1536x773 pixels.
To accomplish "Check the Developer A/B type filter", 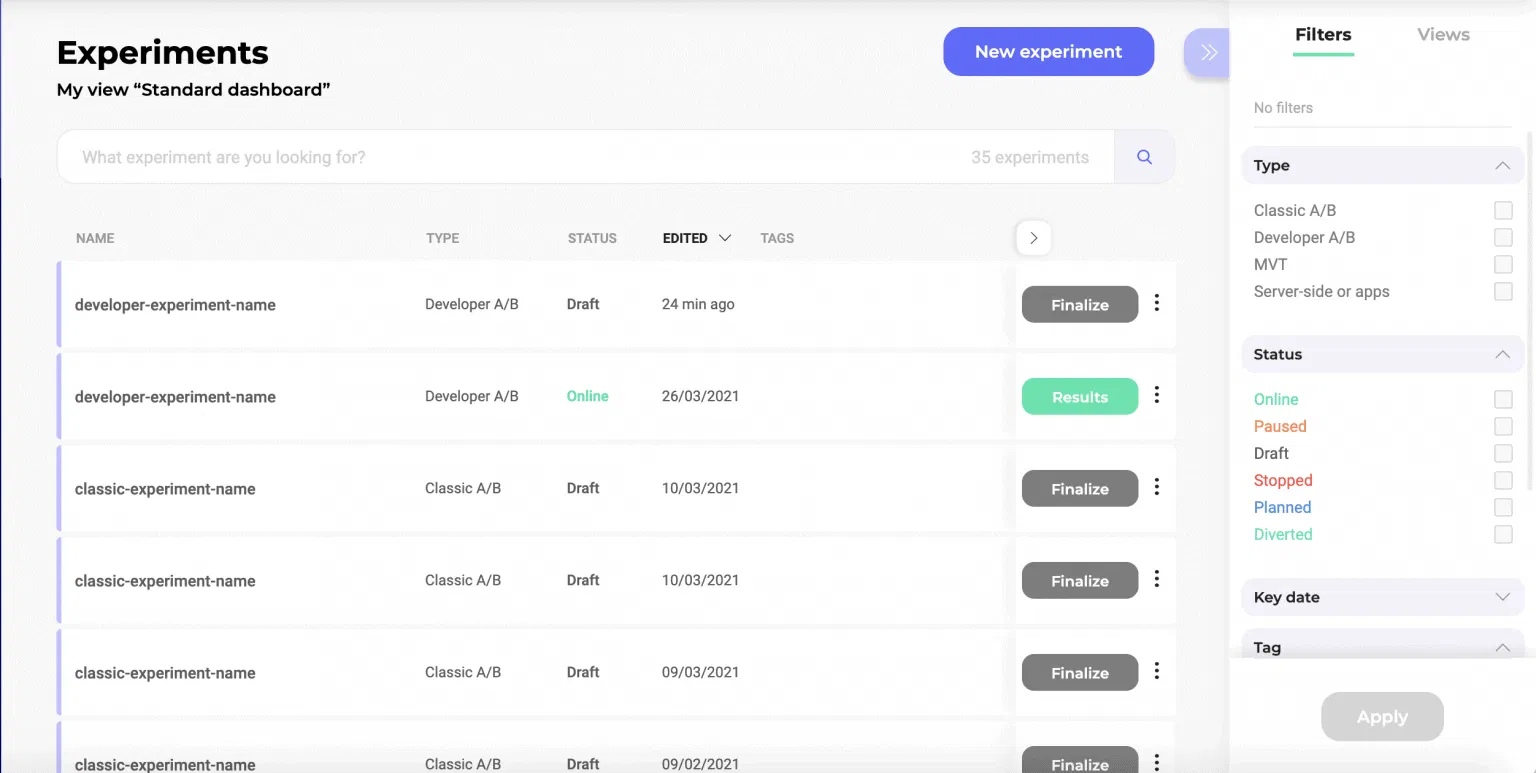I will click(1503, 237).
